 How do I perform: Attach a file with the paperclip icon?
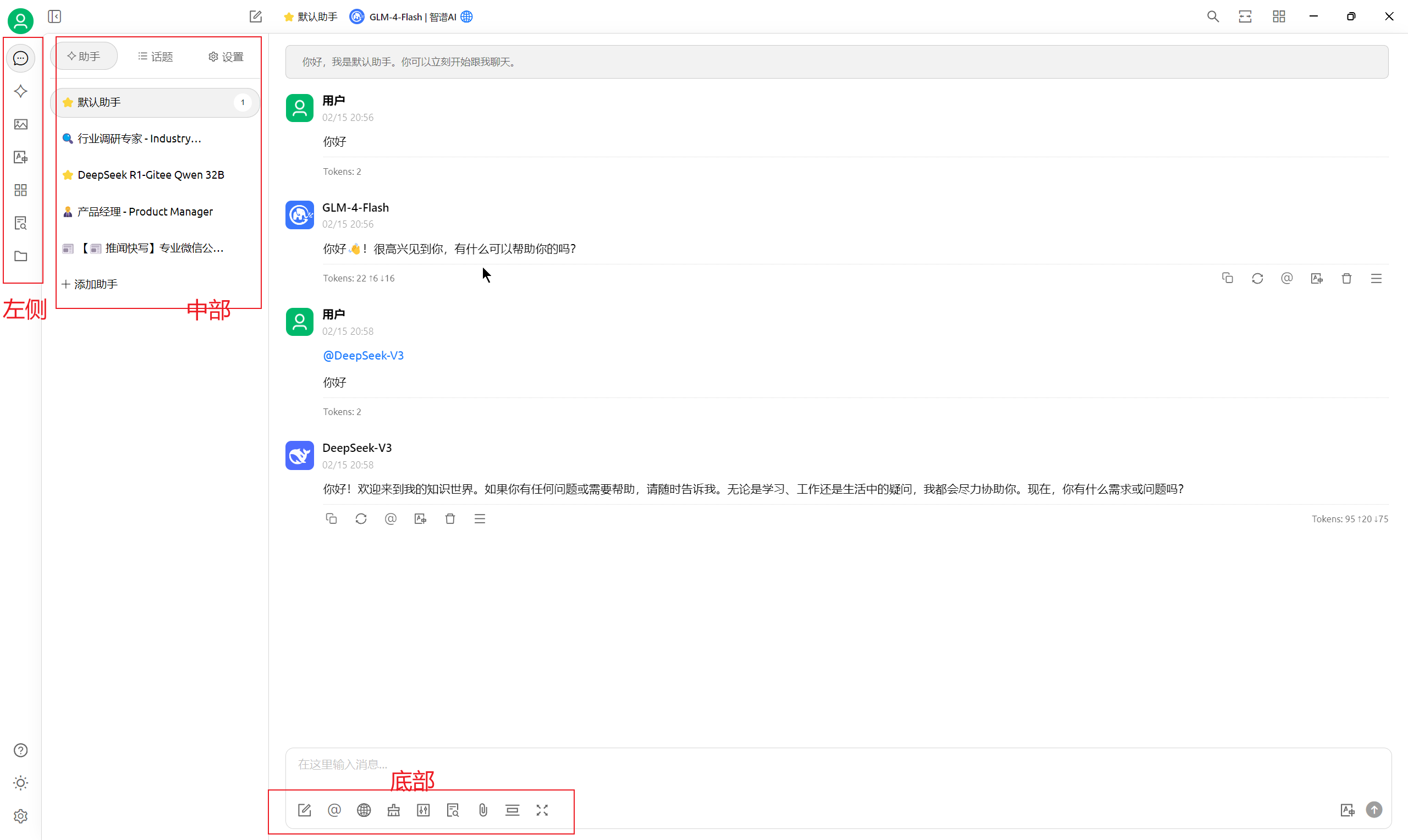point(482,810)
